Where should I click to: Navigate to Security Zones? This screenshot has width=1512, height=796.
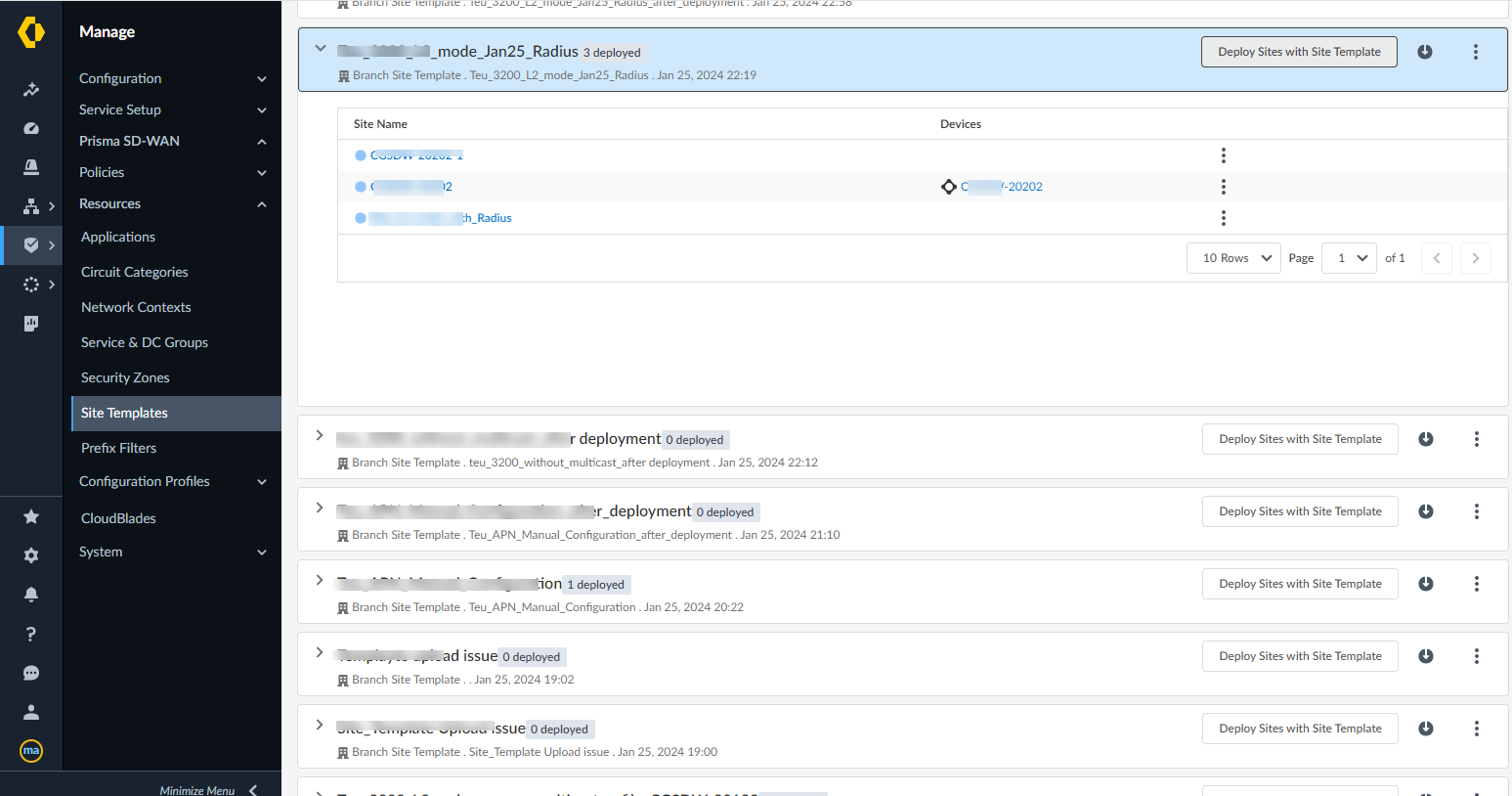pyautogui.click(x=125, y=377)
